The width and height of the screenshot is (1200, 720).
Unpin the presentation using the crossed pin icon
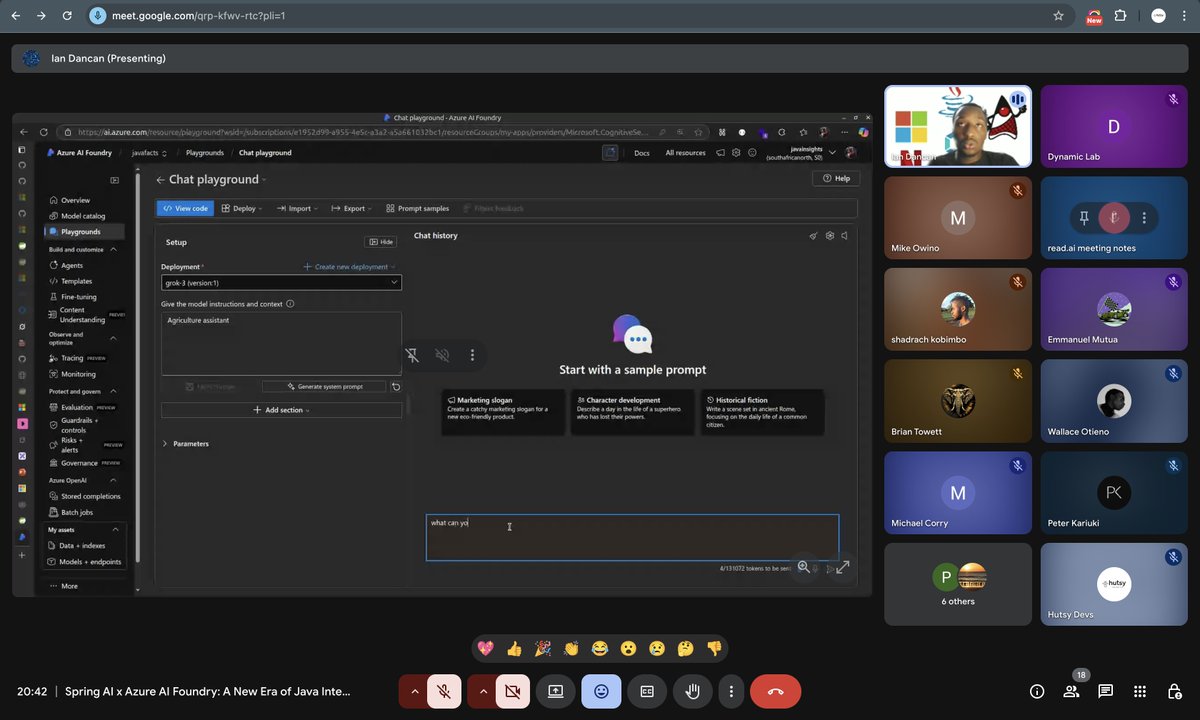point(412,355)
